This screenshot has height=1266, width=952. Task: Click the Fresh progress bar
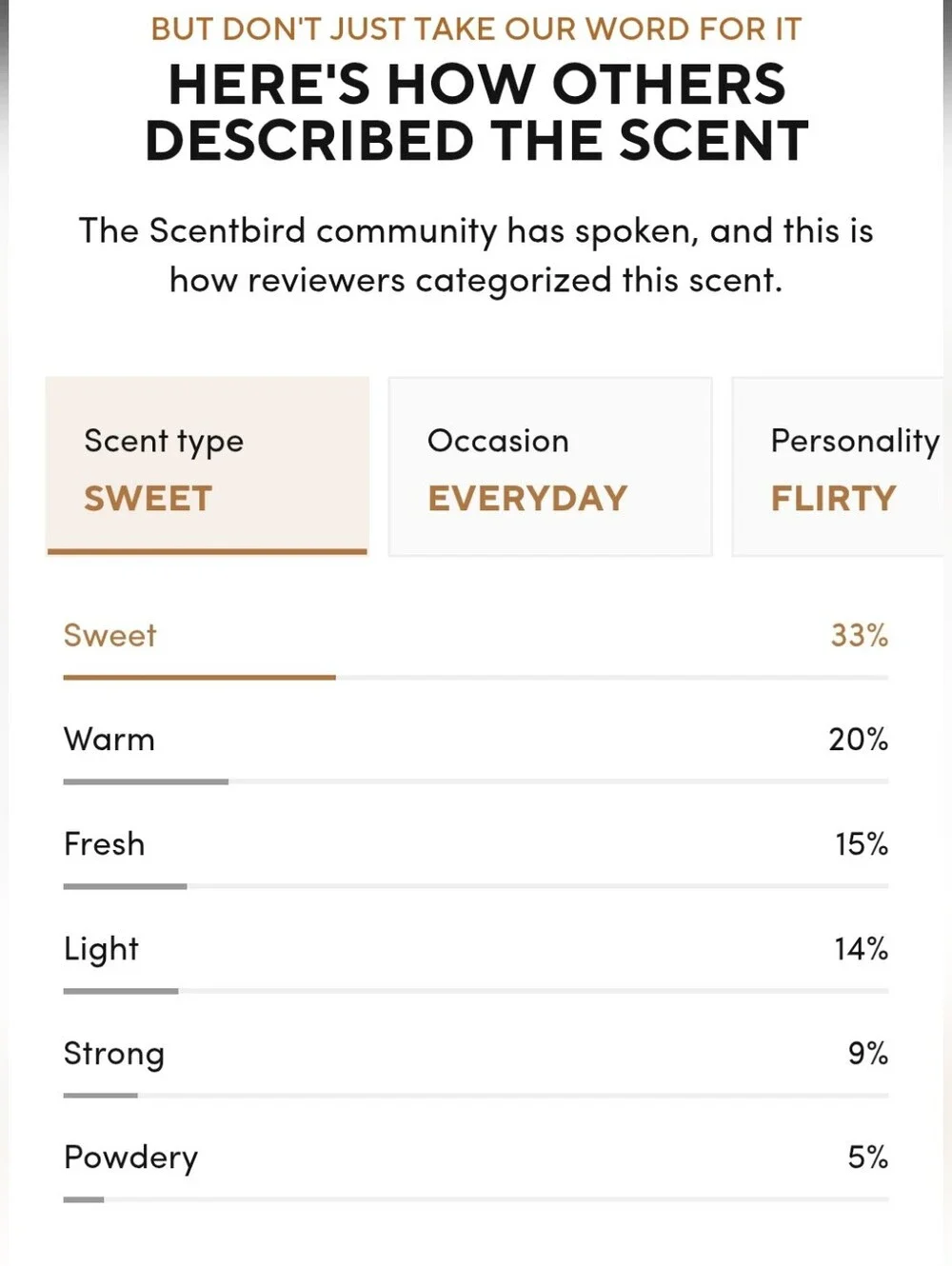tap(476, 887)
